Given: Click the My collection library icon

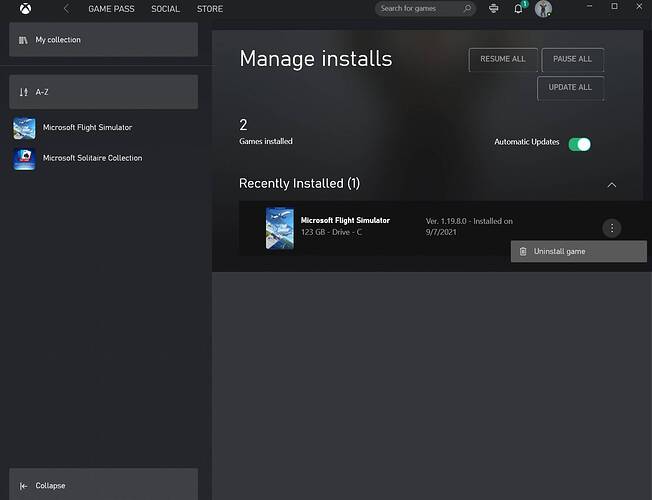Looking at the screenshot, I should [23, 40].
